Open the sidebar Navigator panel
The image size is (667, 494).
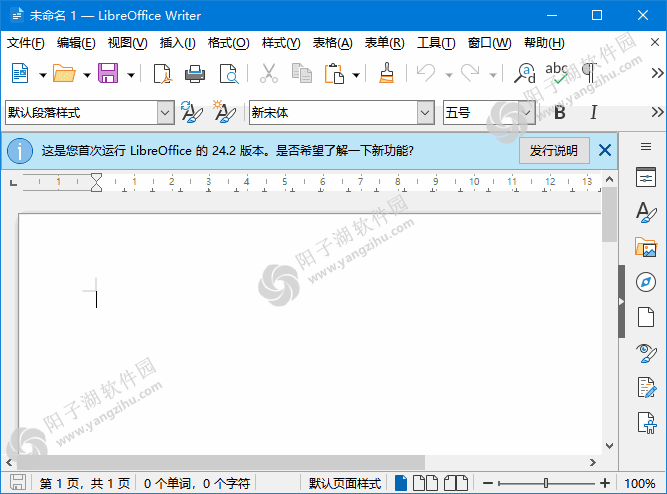[x=646, y=282]
